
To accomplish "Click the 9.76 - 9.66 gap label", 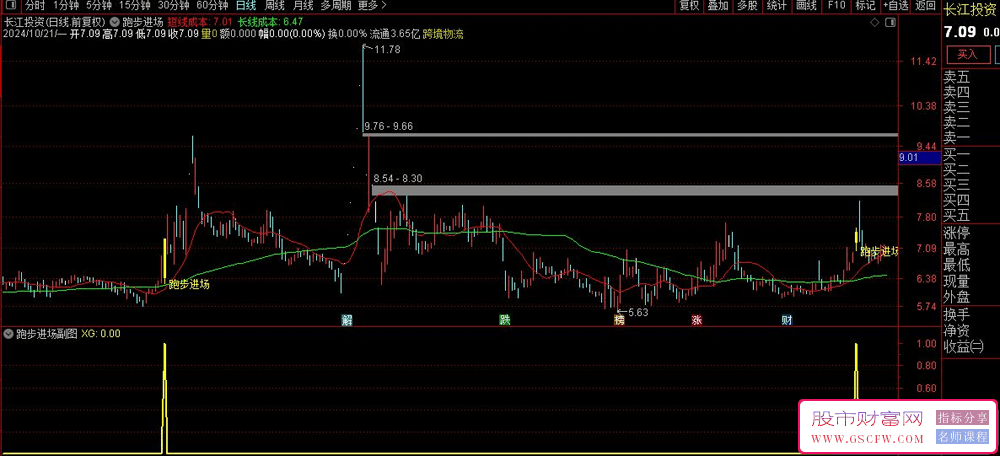I will (388, 126).
